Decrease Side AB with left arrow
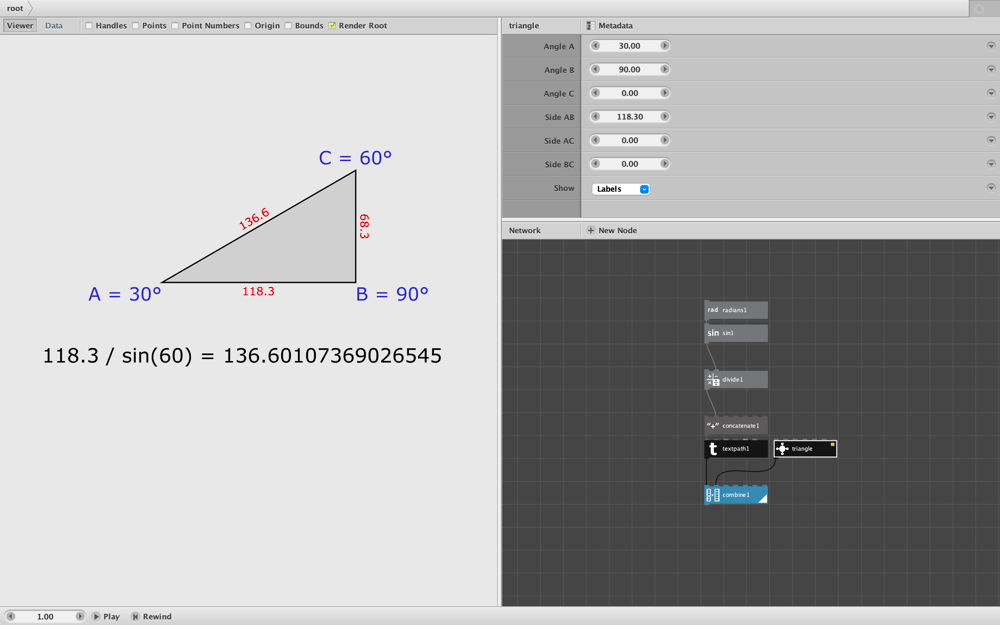 click(596, 117)
